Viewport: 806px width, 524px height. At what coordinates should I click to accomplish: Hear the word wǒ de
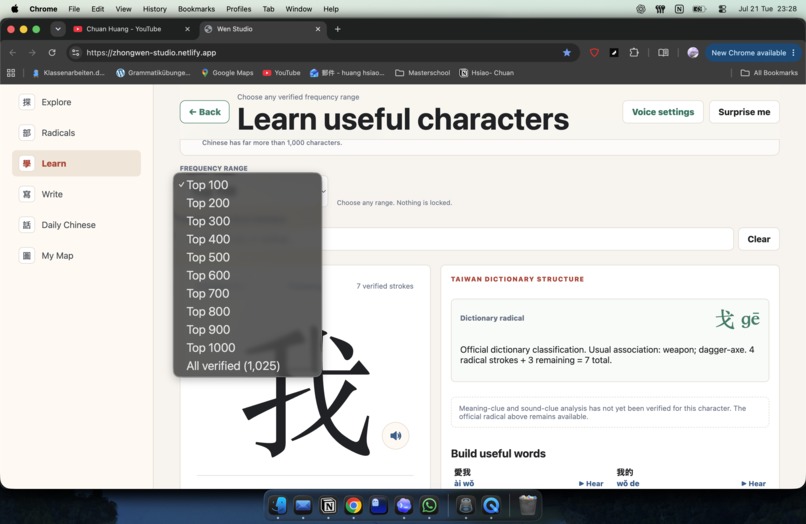pyautogui.click(x=754, y=483)
